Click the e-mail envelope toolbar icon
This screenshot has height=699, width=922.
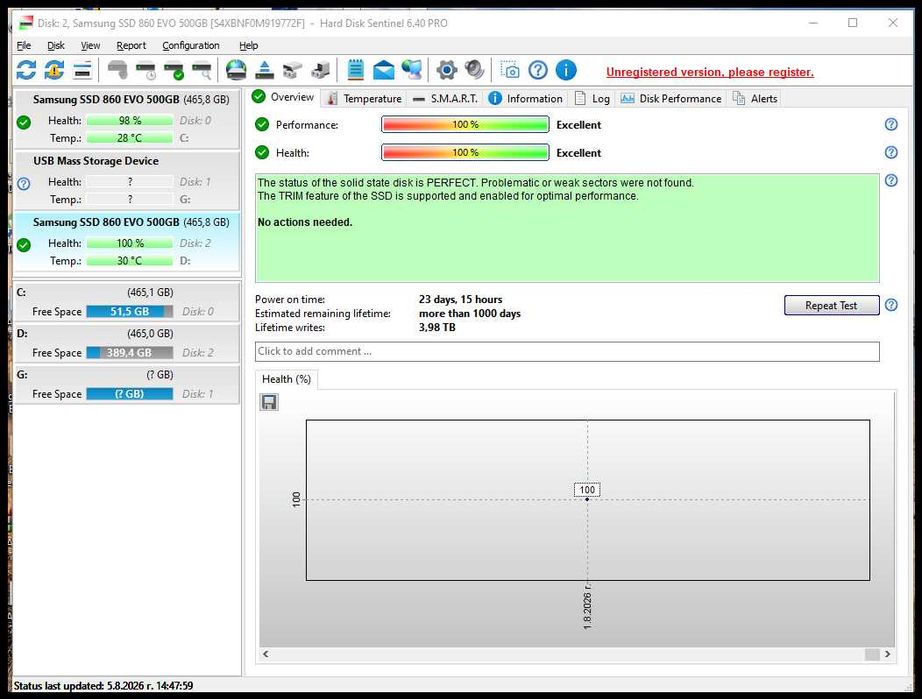(383, 71)
